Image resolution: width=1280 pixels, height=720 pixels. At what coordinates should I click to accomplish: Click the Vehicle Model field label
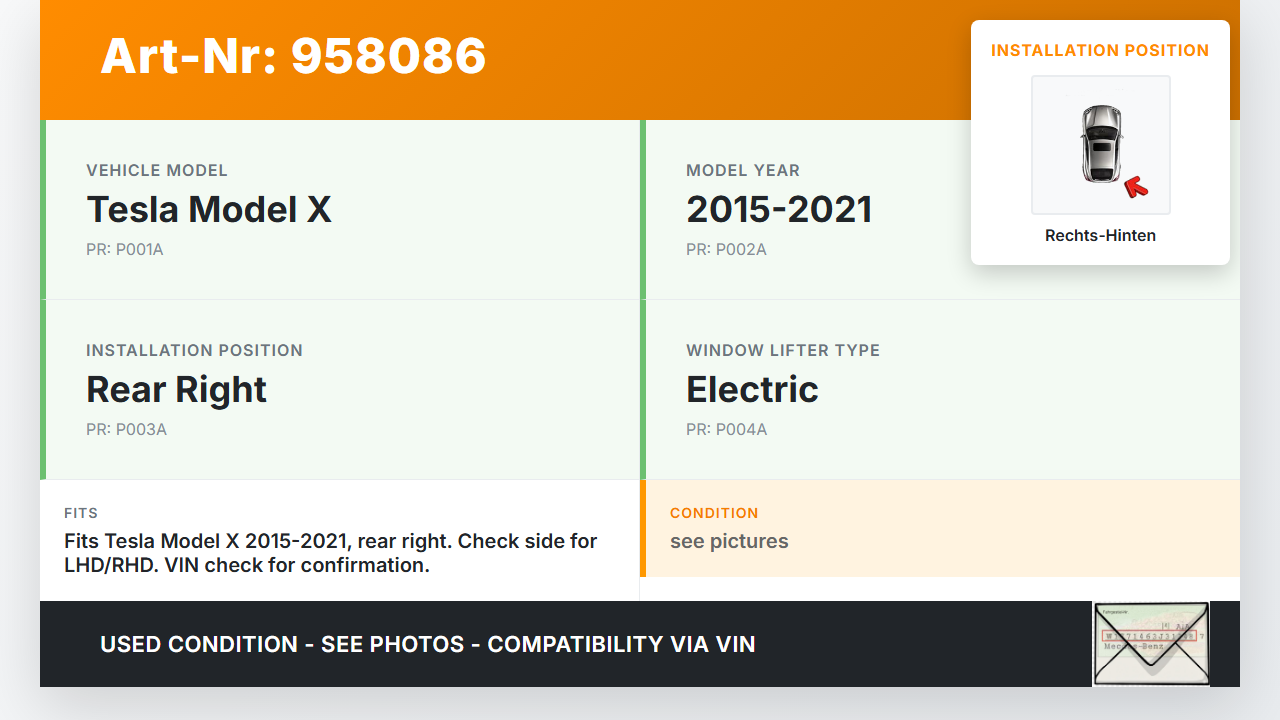click(157, 171)
